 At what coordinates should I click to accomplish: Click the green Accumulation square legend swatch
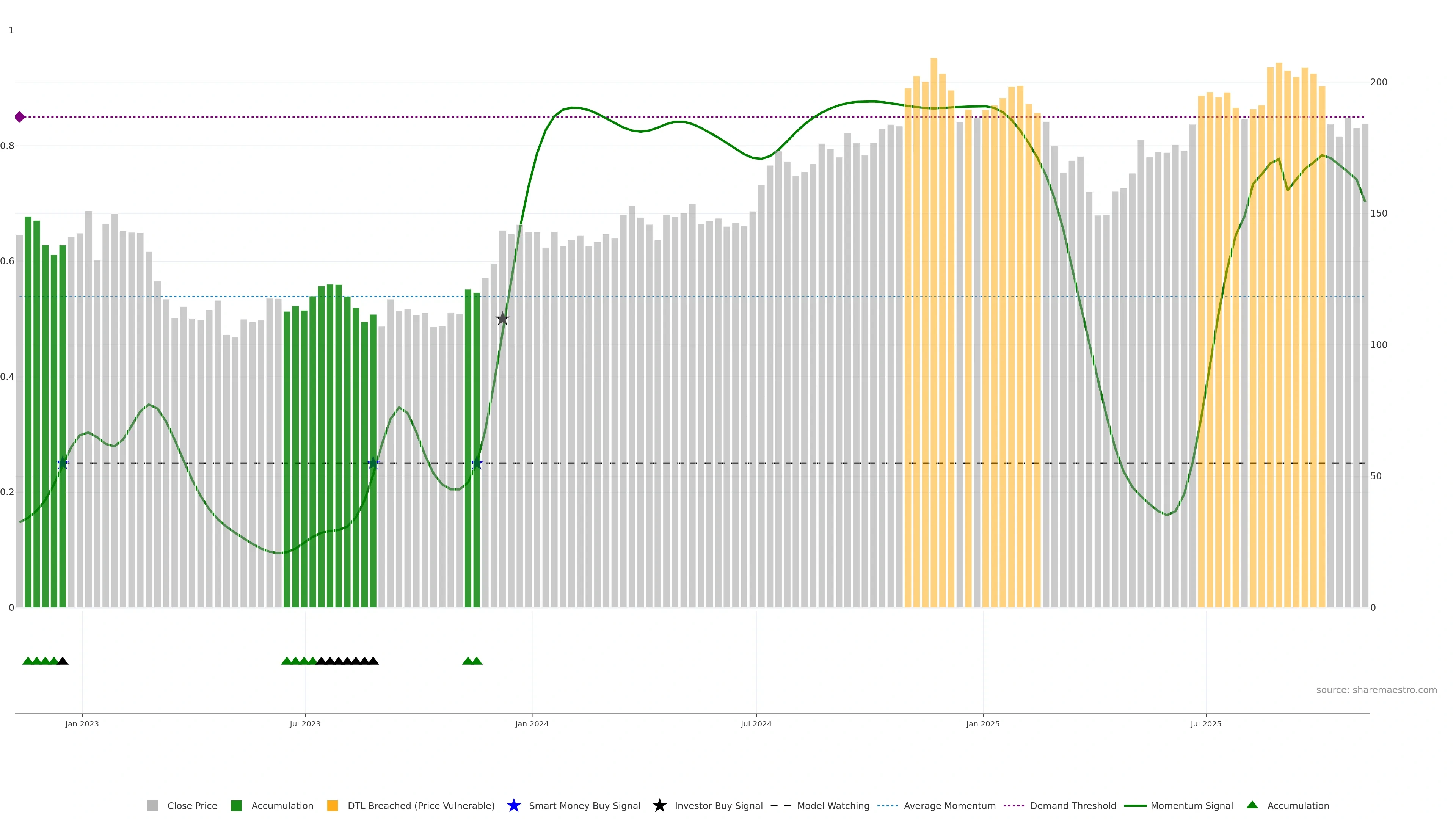tap(236, 805)
